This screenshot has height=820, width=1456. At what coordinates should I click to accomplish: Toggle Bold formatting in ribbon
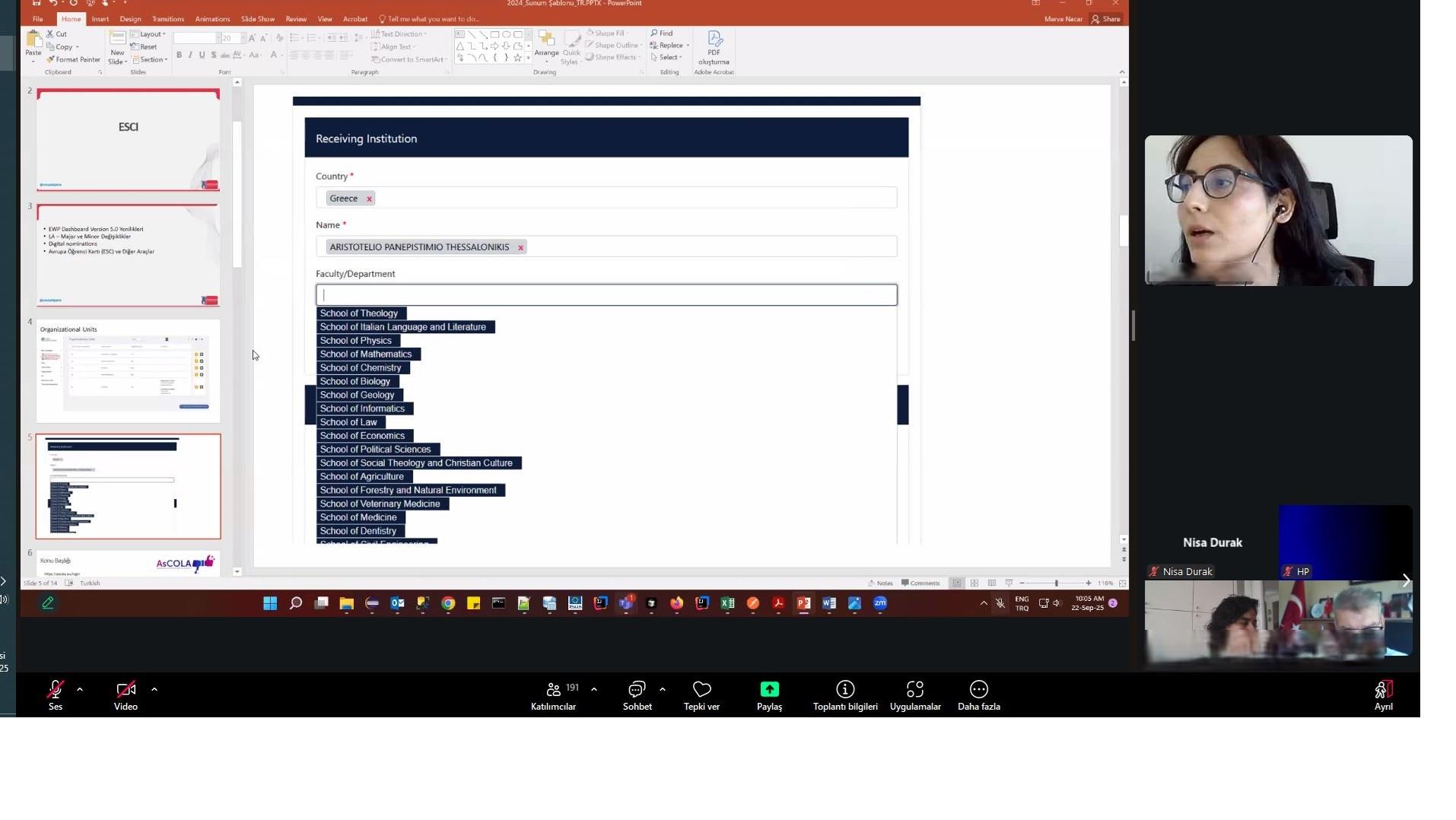tap(179, 55)
